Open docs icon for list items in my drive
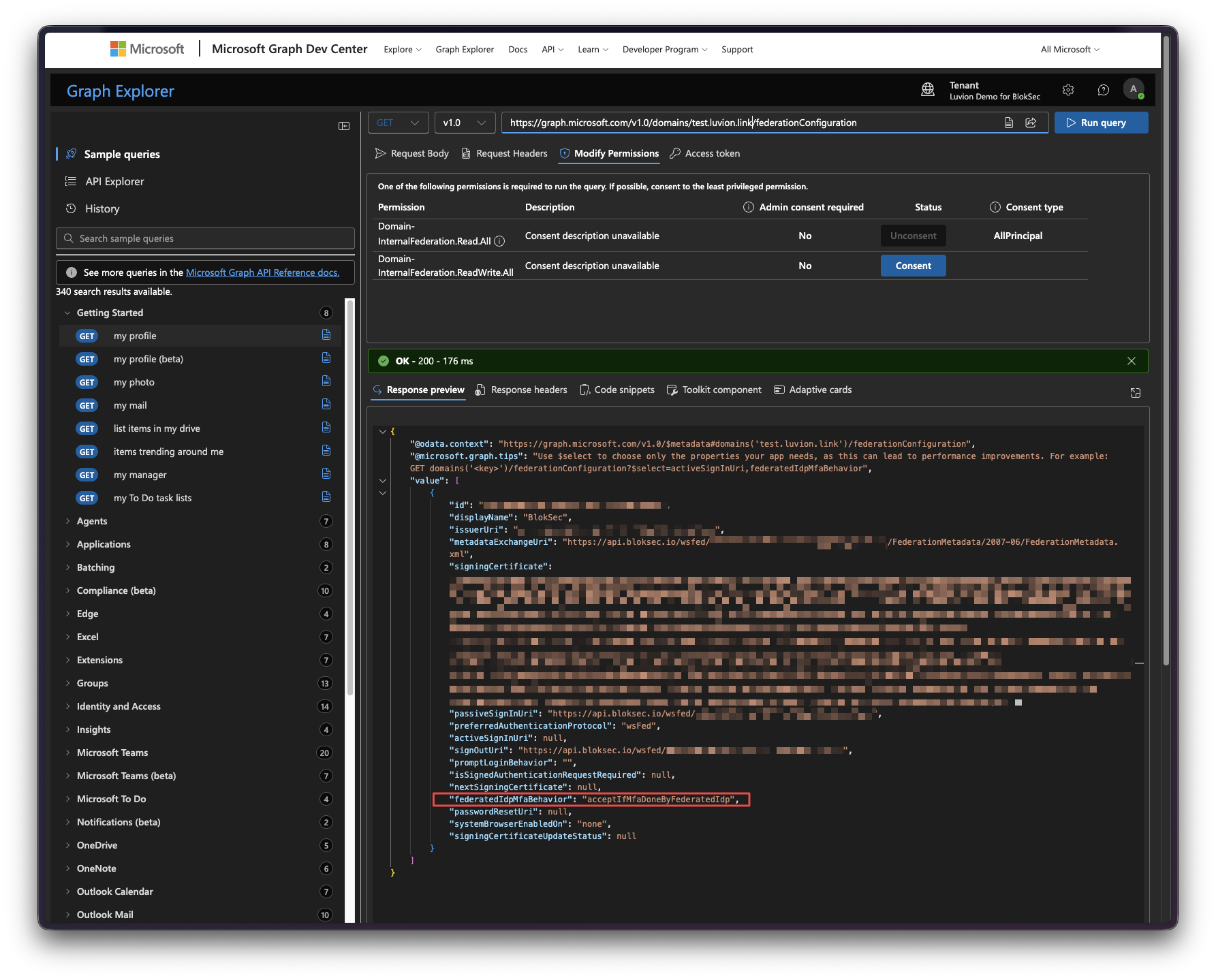The height and width of the screenshot is (980, 1216). click(326, 428)
